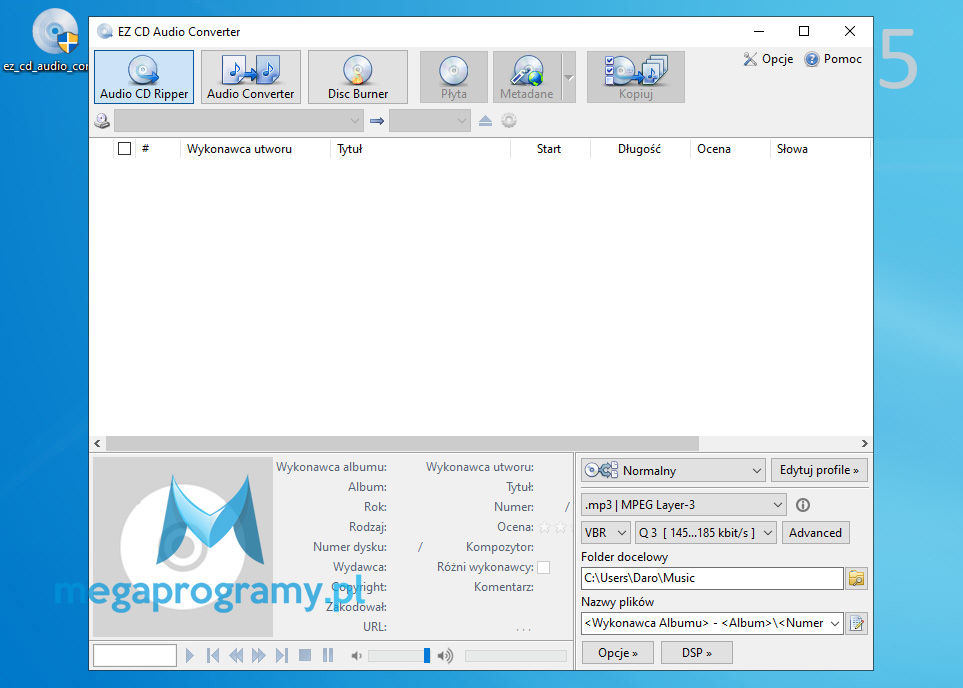Open the .mp3 MPEG Layer-3 format dropdown
Screen dimensions: 963x688
pyautogui.click(x=684, y=505)
